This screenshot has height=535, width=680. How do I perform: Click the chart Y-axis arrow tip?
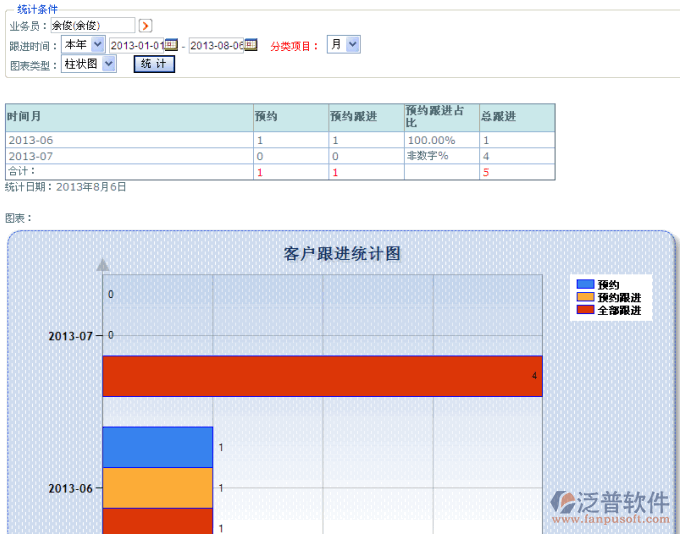[102, 265]
